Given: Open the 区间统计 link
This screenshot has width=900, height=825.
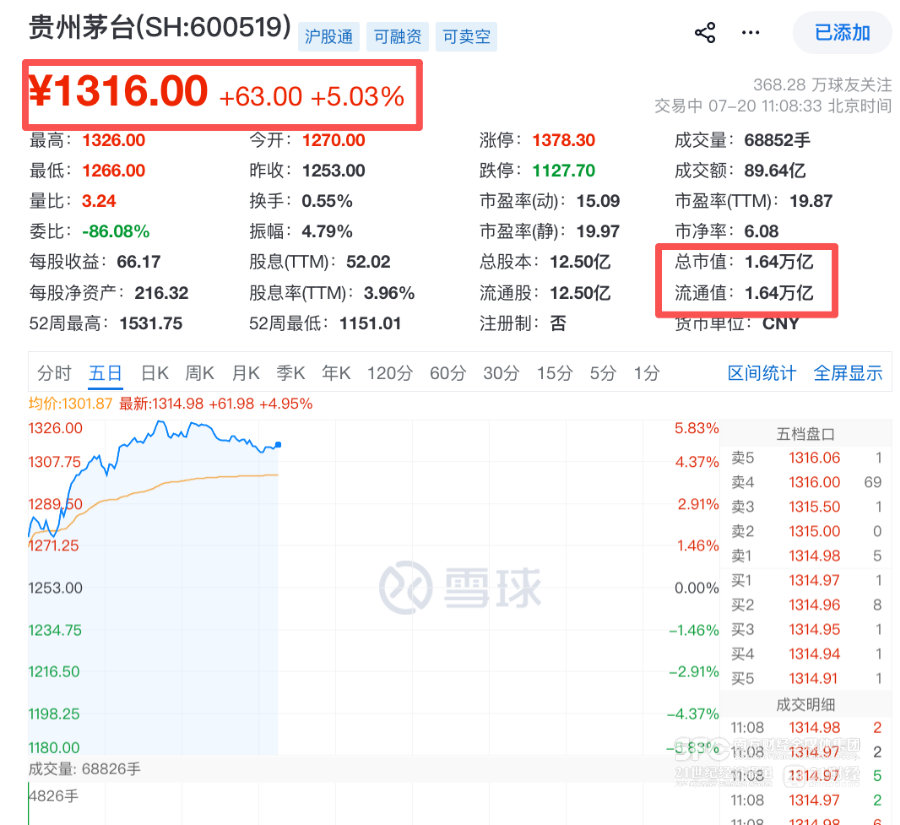Looking at the screenshot, I should (x=762, y=373).
